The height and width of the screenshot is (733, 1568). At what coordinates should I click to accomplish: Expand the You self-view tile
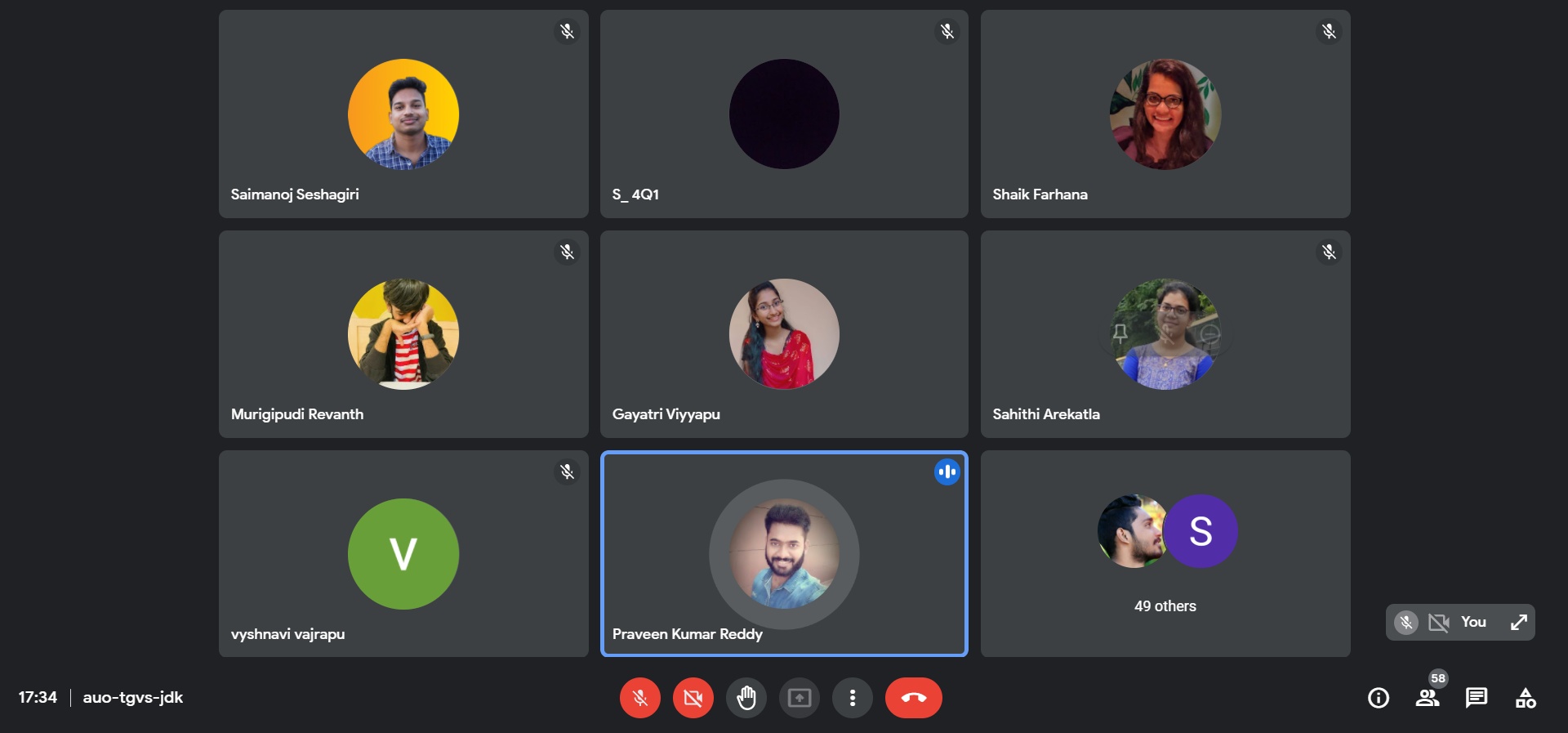coord(1518,623)
